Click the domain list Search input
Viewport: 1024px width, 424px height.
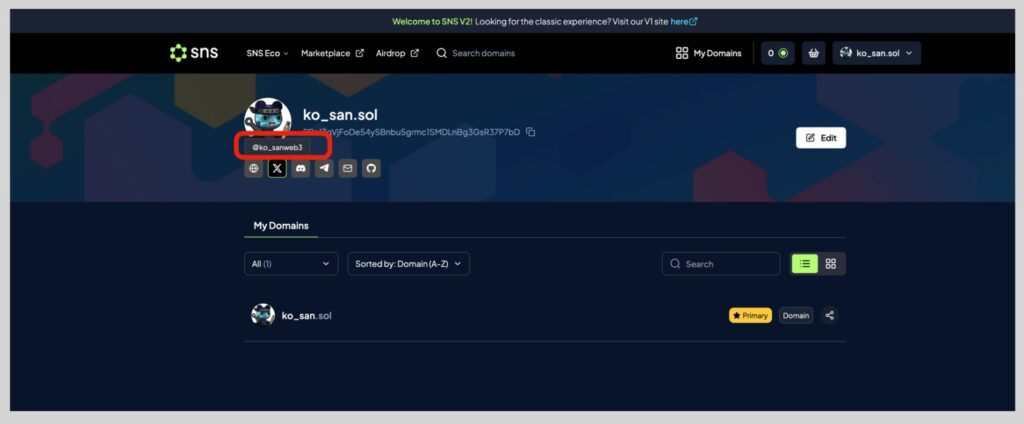721,264
